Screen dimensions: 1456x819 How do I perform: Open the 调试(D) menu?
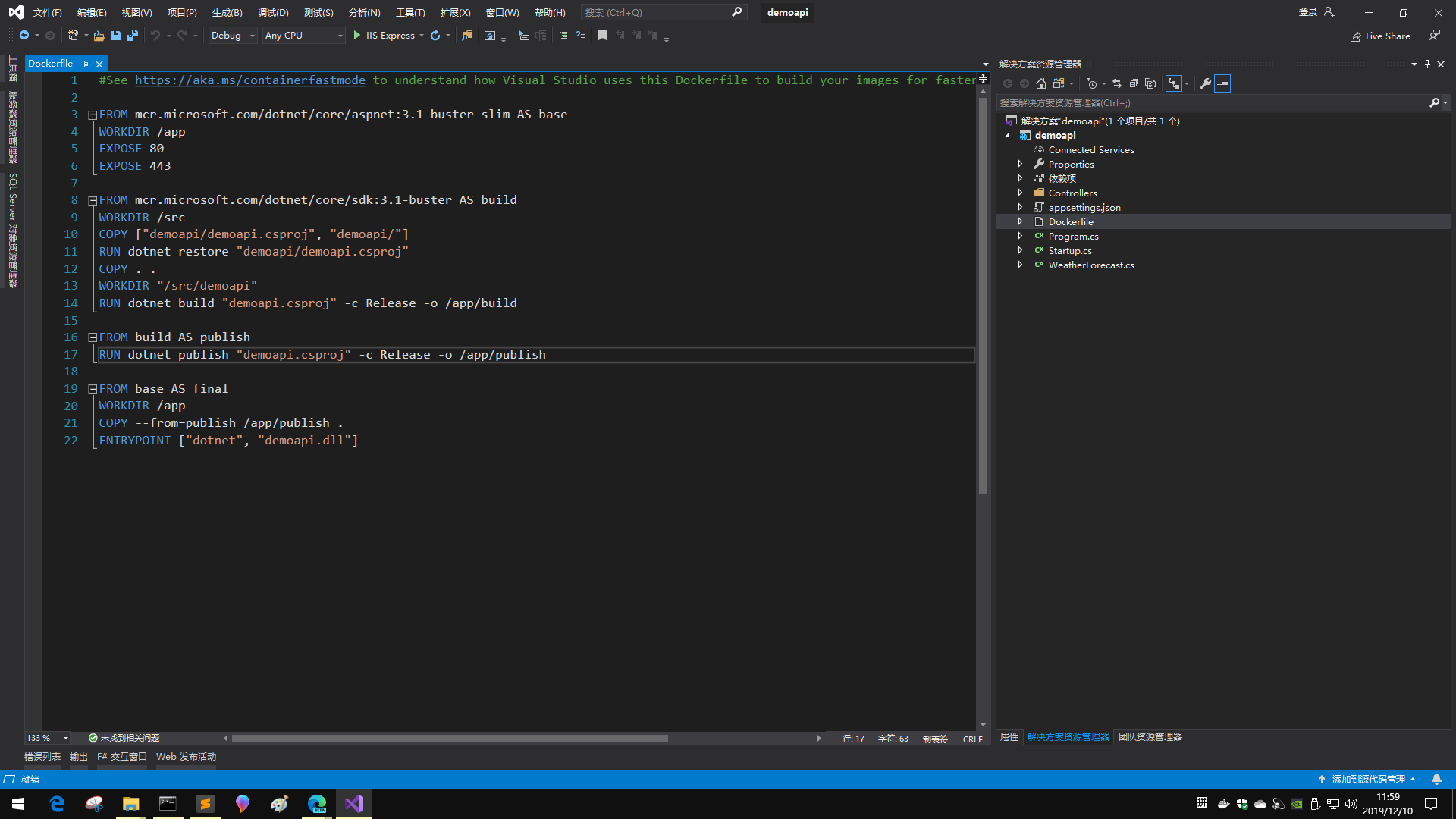coord(273,13)
